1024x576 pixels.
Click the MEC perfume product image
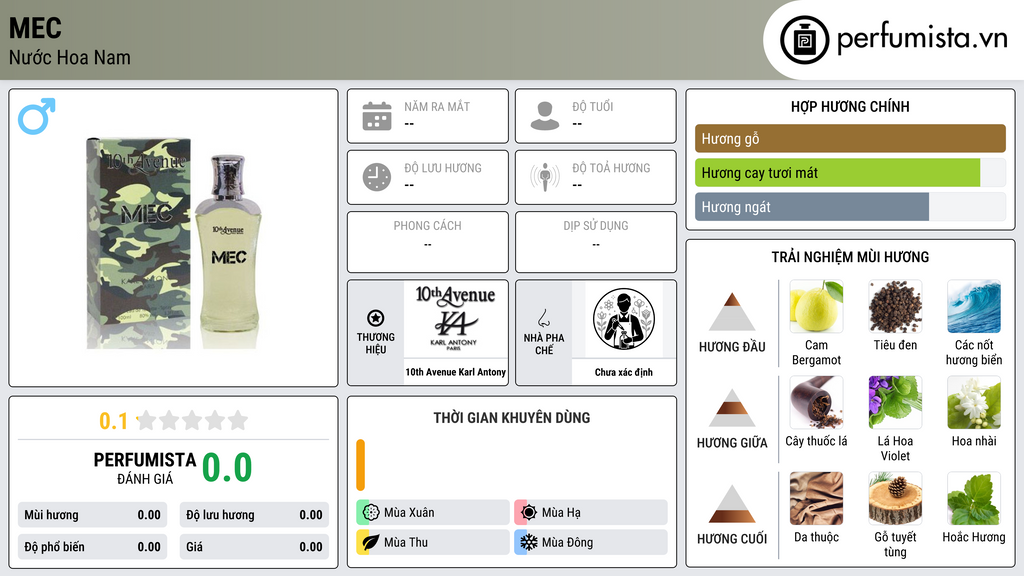[174, 243]
